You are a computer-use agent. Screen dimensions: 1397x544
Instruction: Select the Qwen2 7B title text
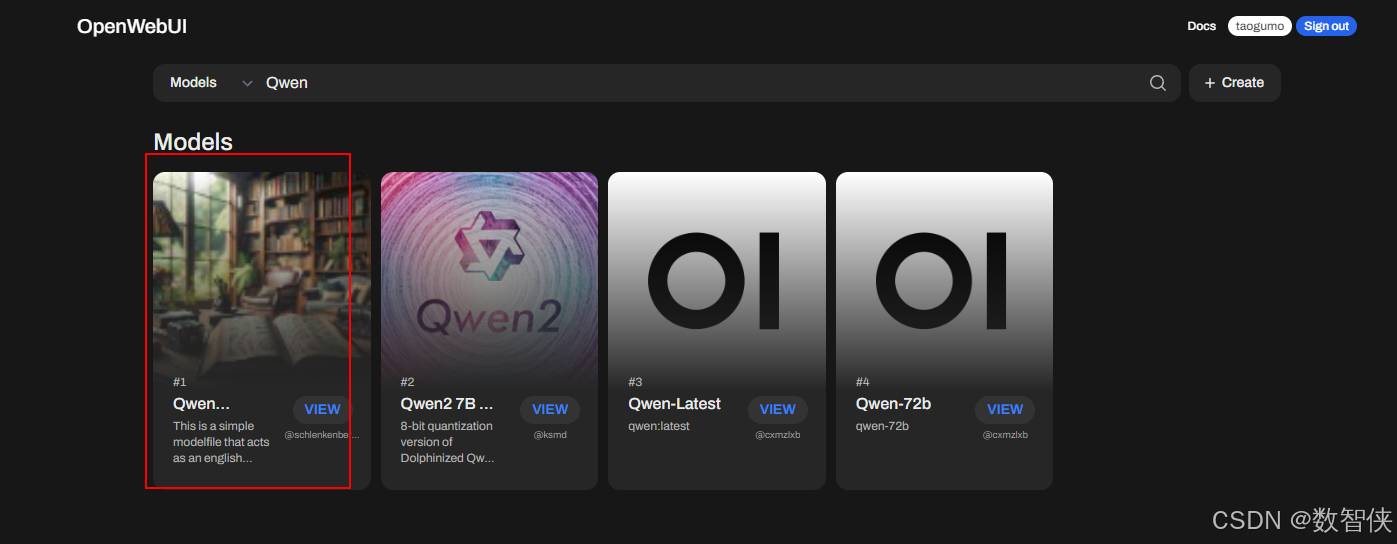pos(447,404)
